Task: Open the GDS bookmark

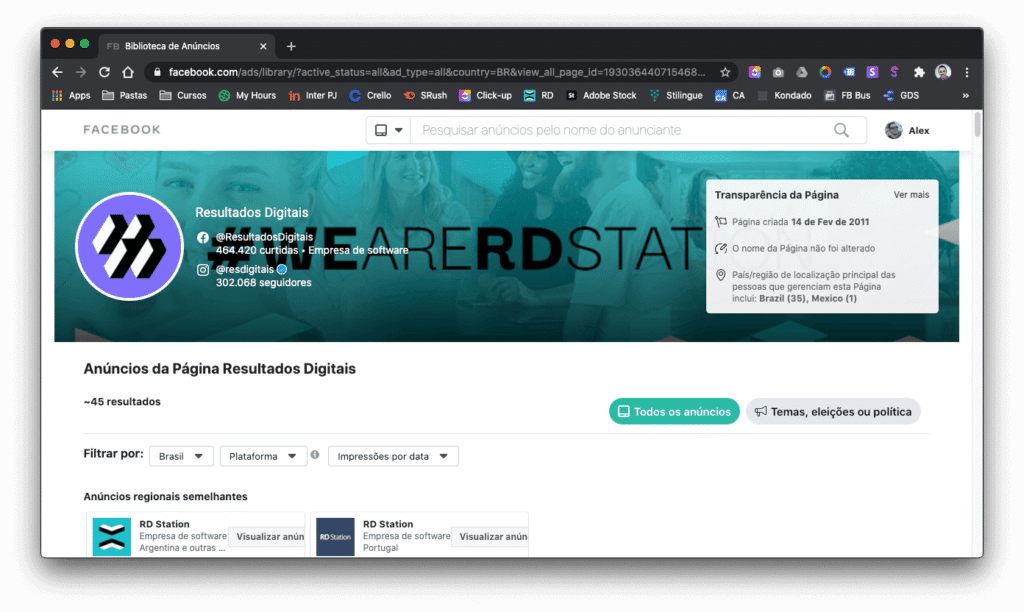Action: coord(901,95)
